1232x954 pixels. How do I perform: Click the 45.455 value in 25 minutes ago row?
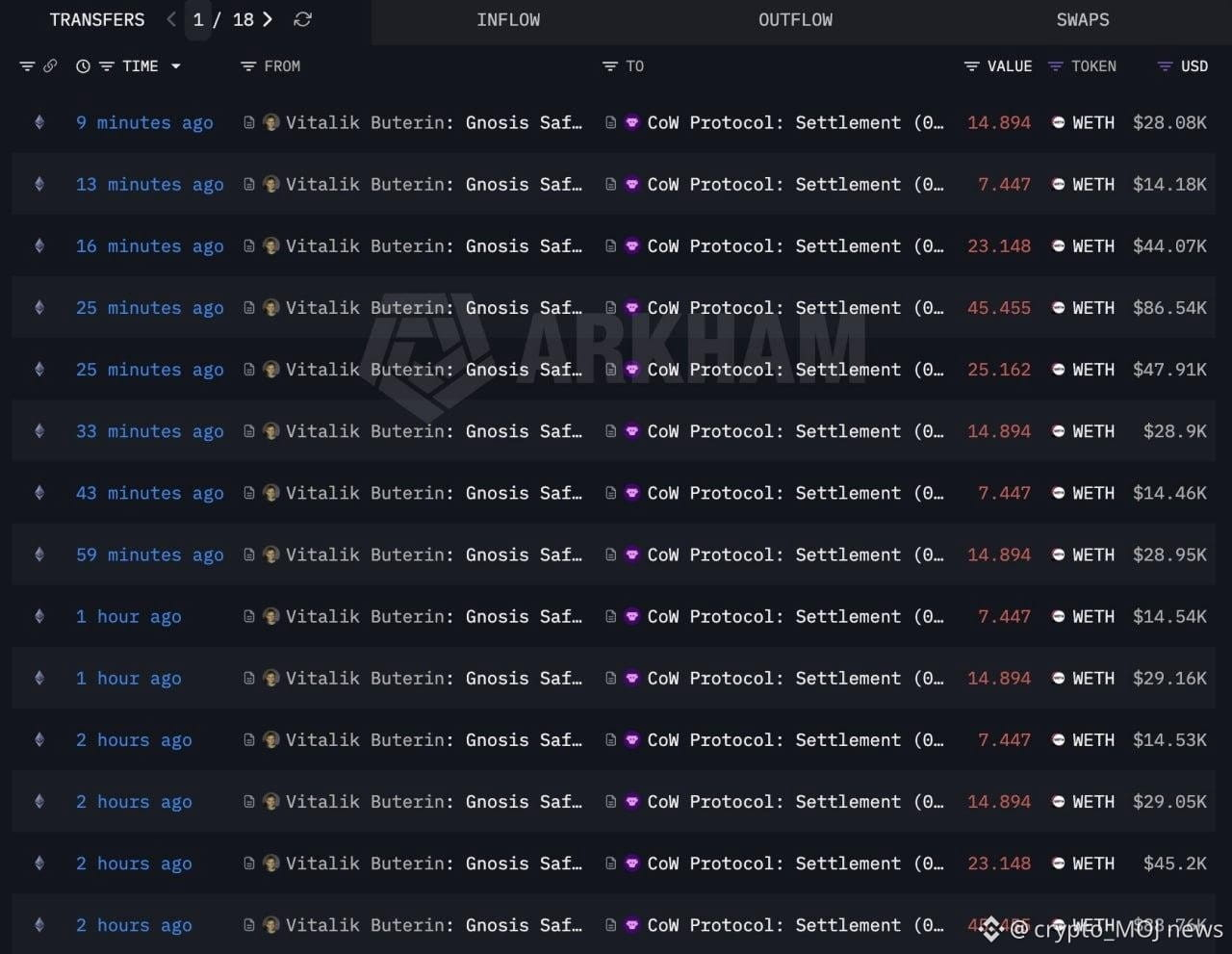[x=999, y=307]
